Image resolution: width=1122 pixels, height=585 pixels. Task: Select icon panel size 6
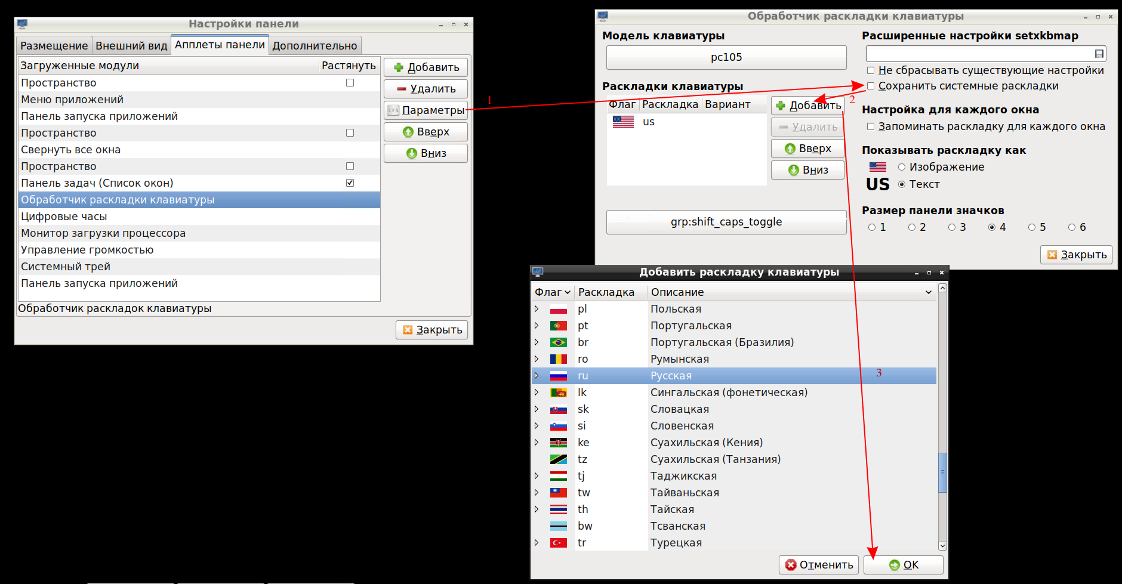coord(1072,227)
